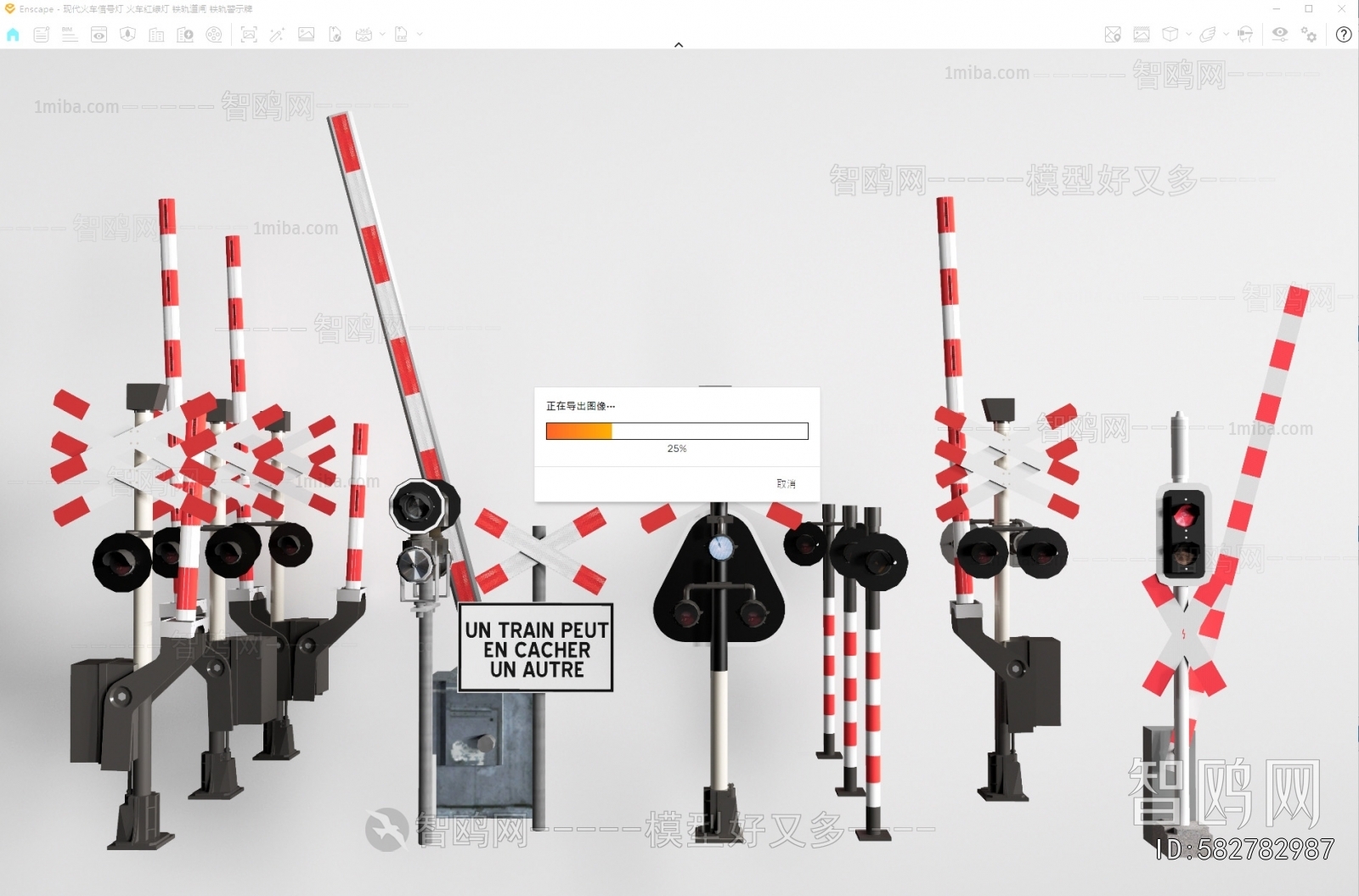Toggle VR headset mode
Viewport: 1359px width, 896px height.
point(1244,35)
